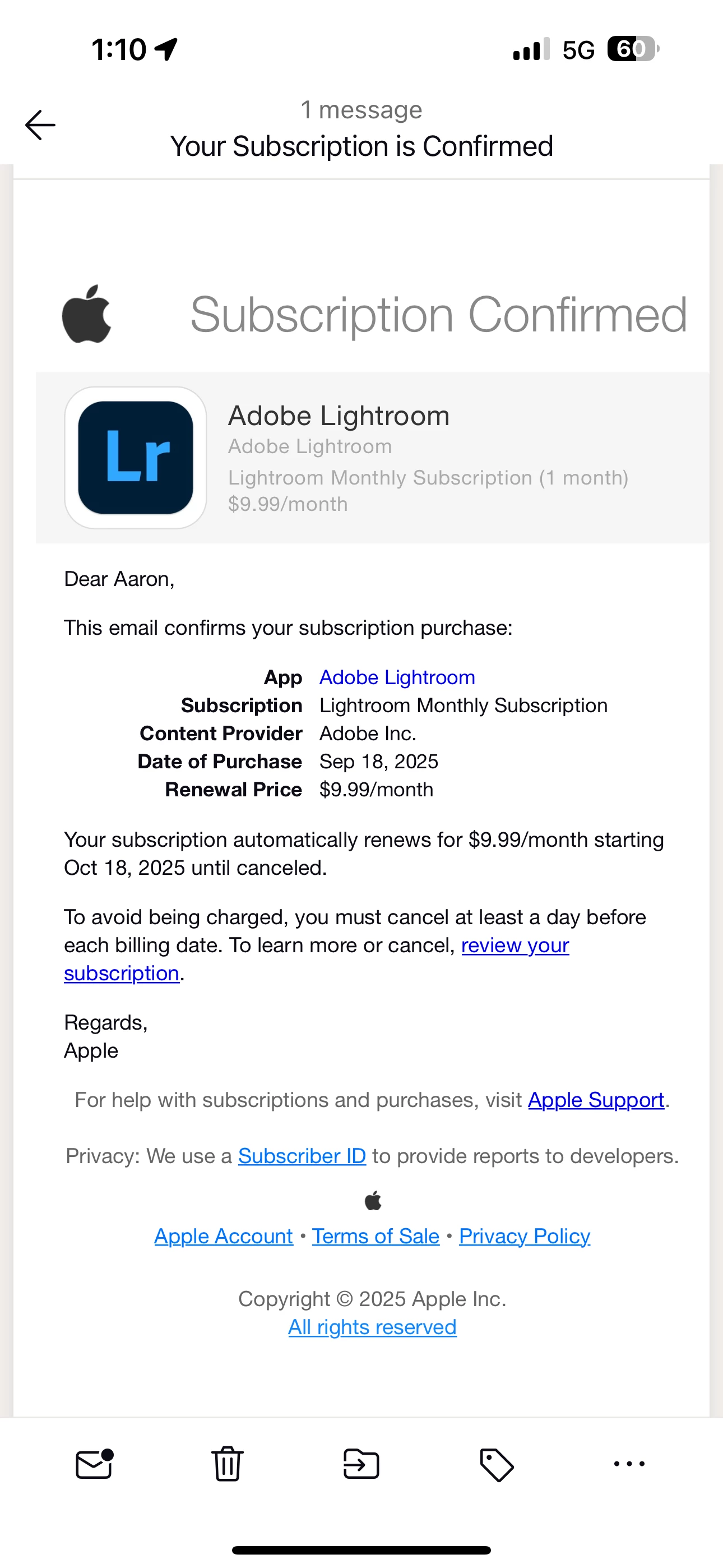The height and width of the screenshot is (1568, 723).
Task: Tap the label tag icon
Action: tap(497, 1464)
